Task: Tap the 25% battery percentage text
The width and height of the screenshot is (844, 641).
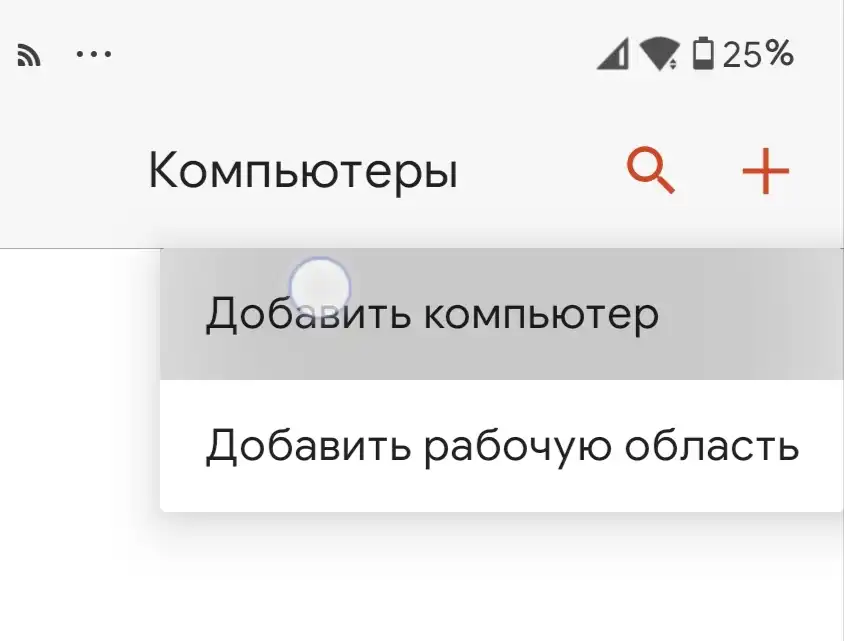Action: [758, 54]
